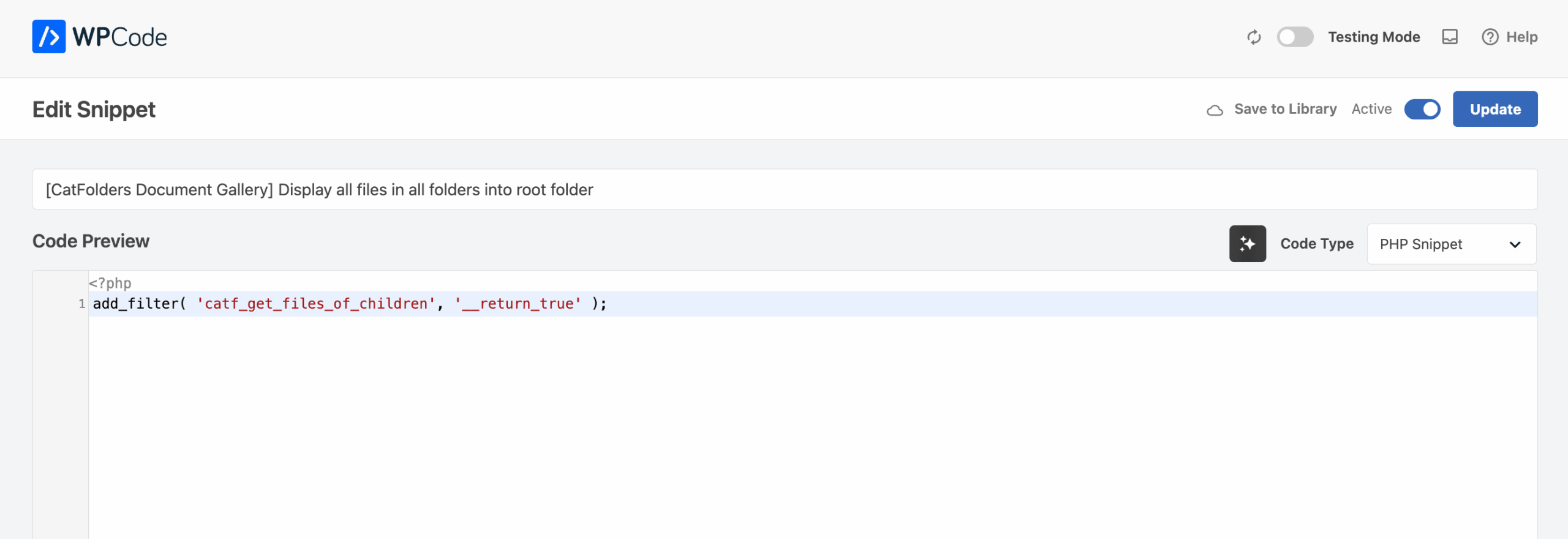Click the cloud icon beside Save to Library

[1215, 110]
